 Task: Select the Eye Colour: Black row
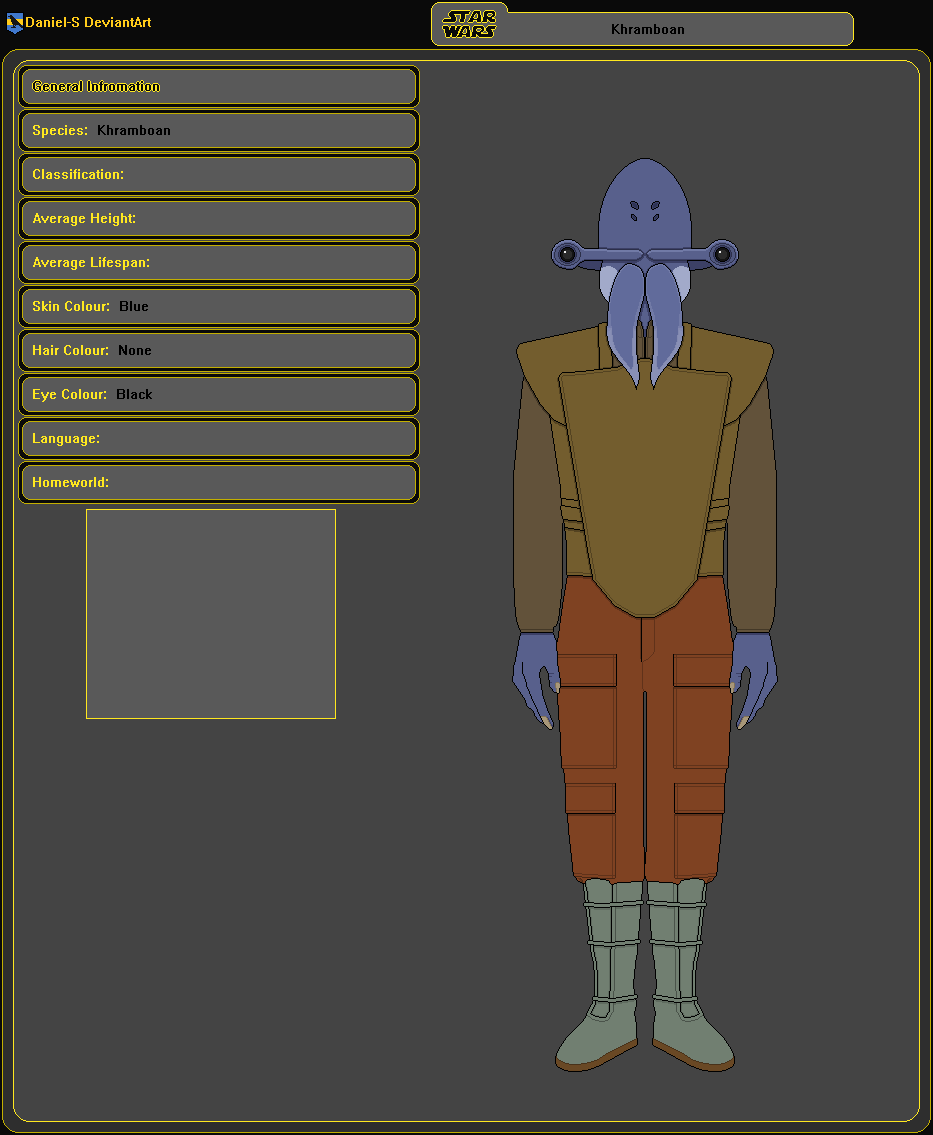pos(219,394)
